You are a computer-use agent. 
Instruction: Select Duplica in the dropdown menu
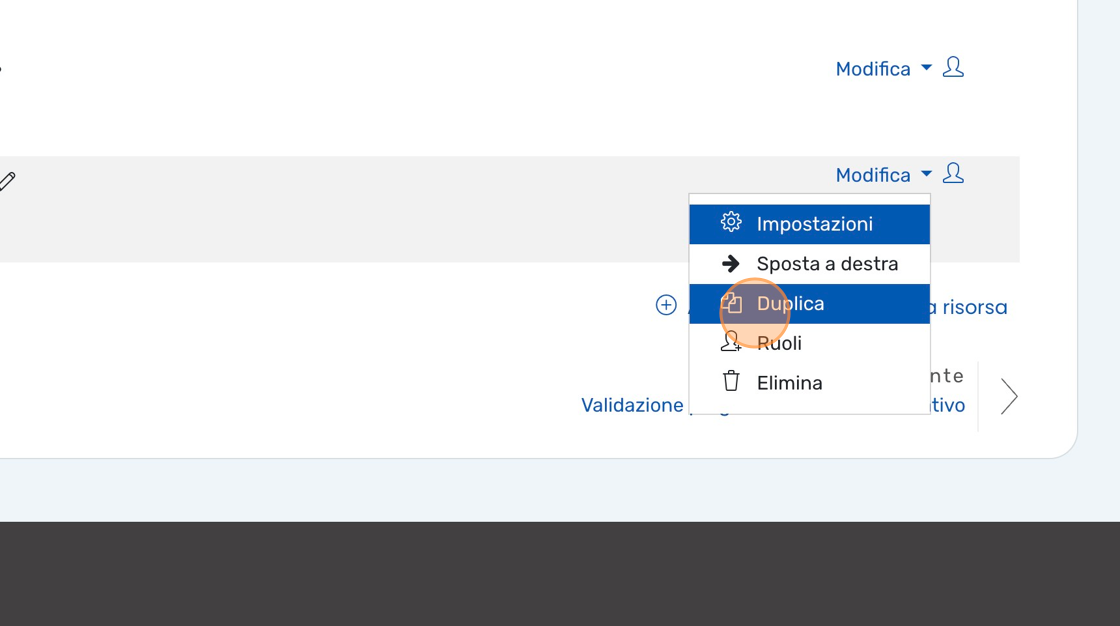click(809, 304)
